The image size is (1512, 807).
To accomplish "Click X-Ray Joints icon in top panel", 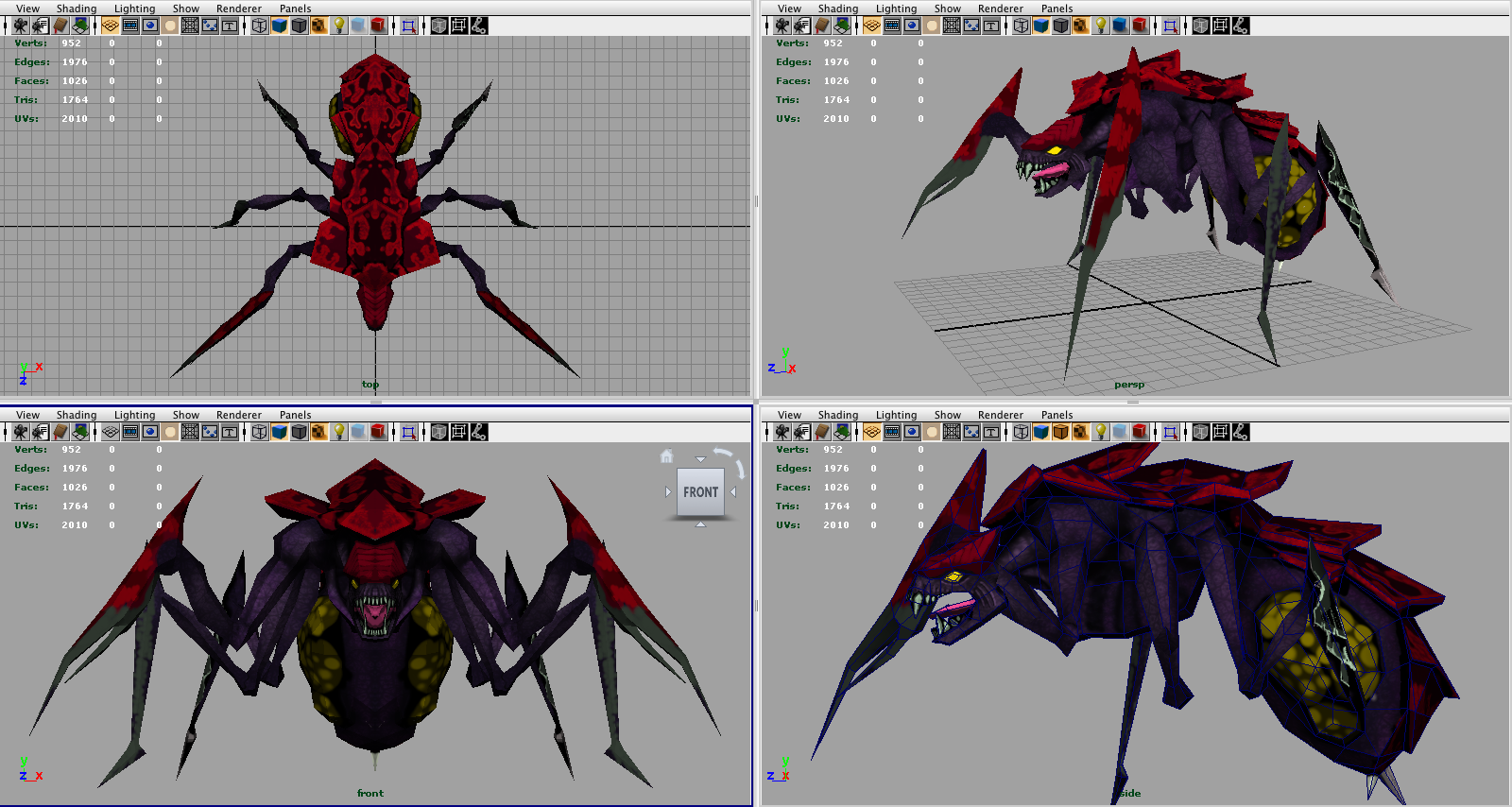I will point(479,26).
